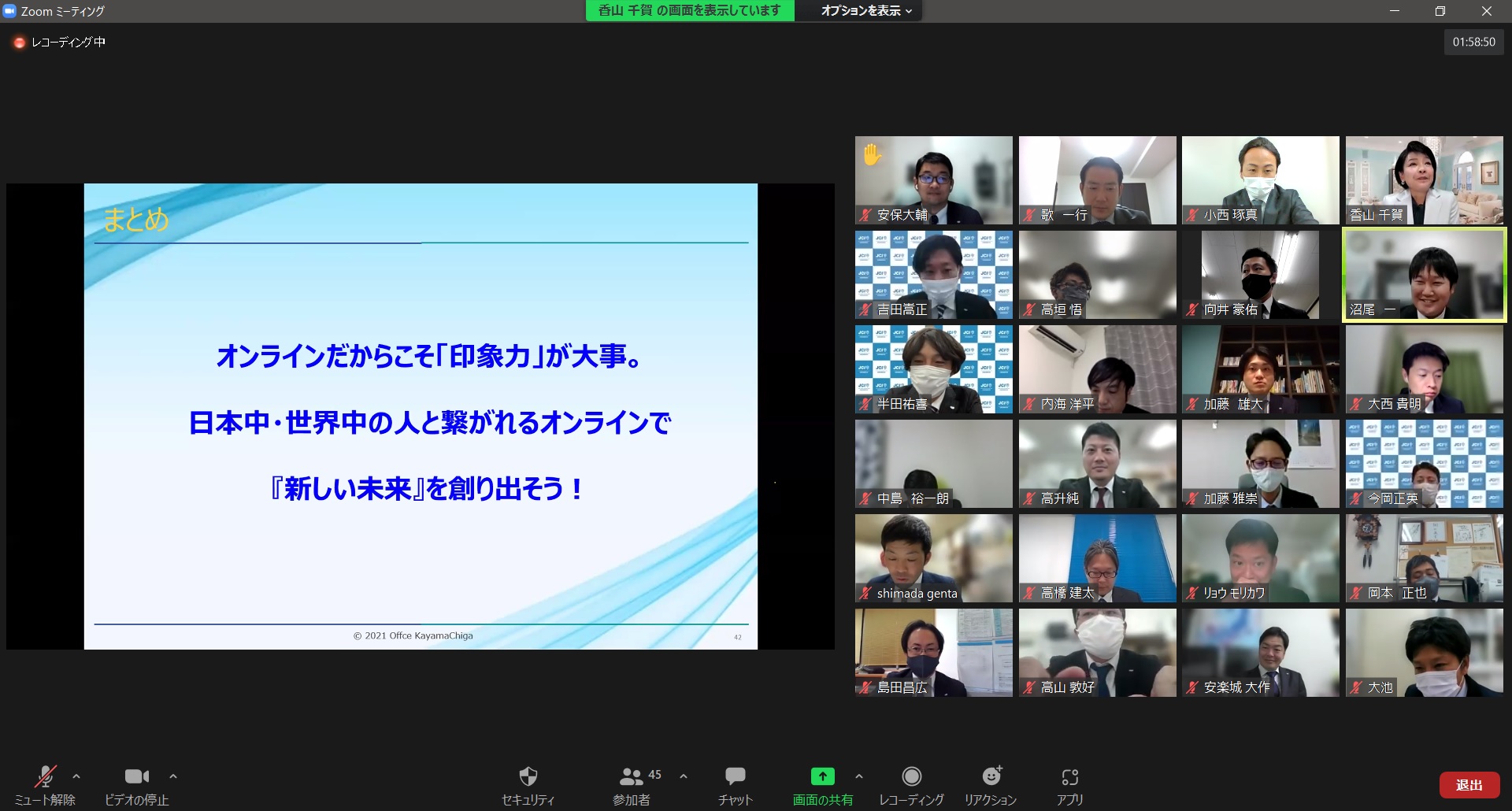This screenshot has width=1512, height=811.
Task: Click muted mic icon on 内海 洋平 tile
Action: pos(1029,404)
